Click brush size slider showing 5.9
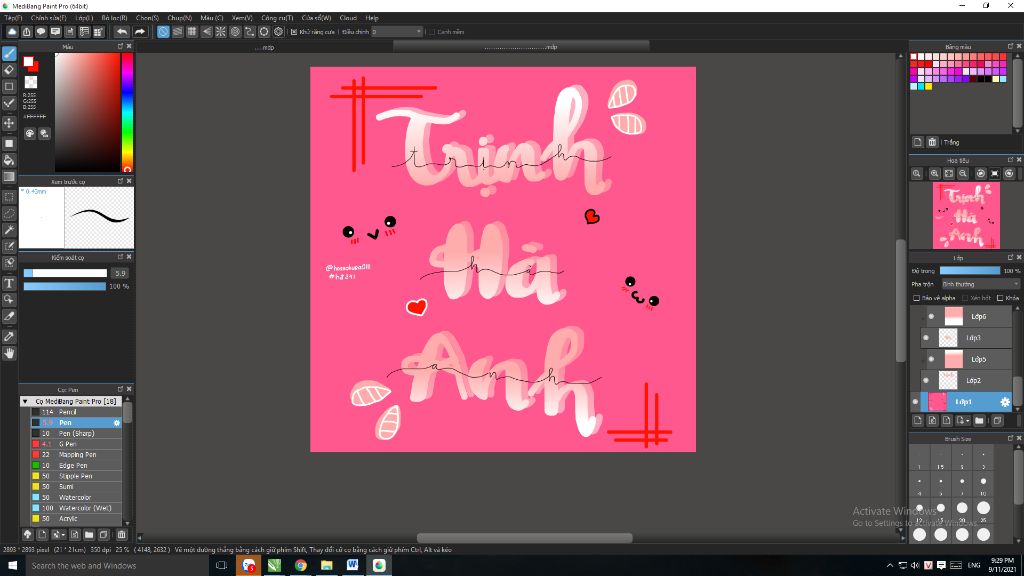 [x=65, y=273]
